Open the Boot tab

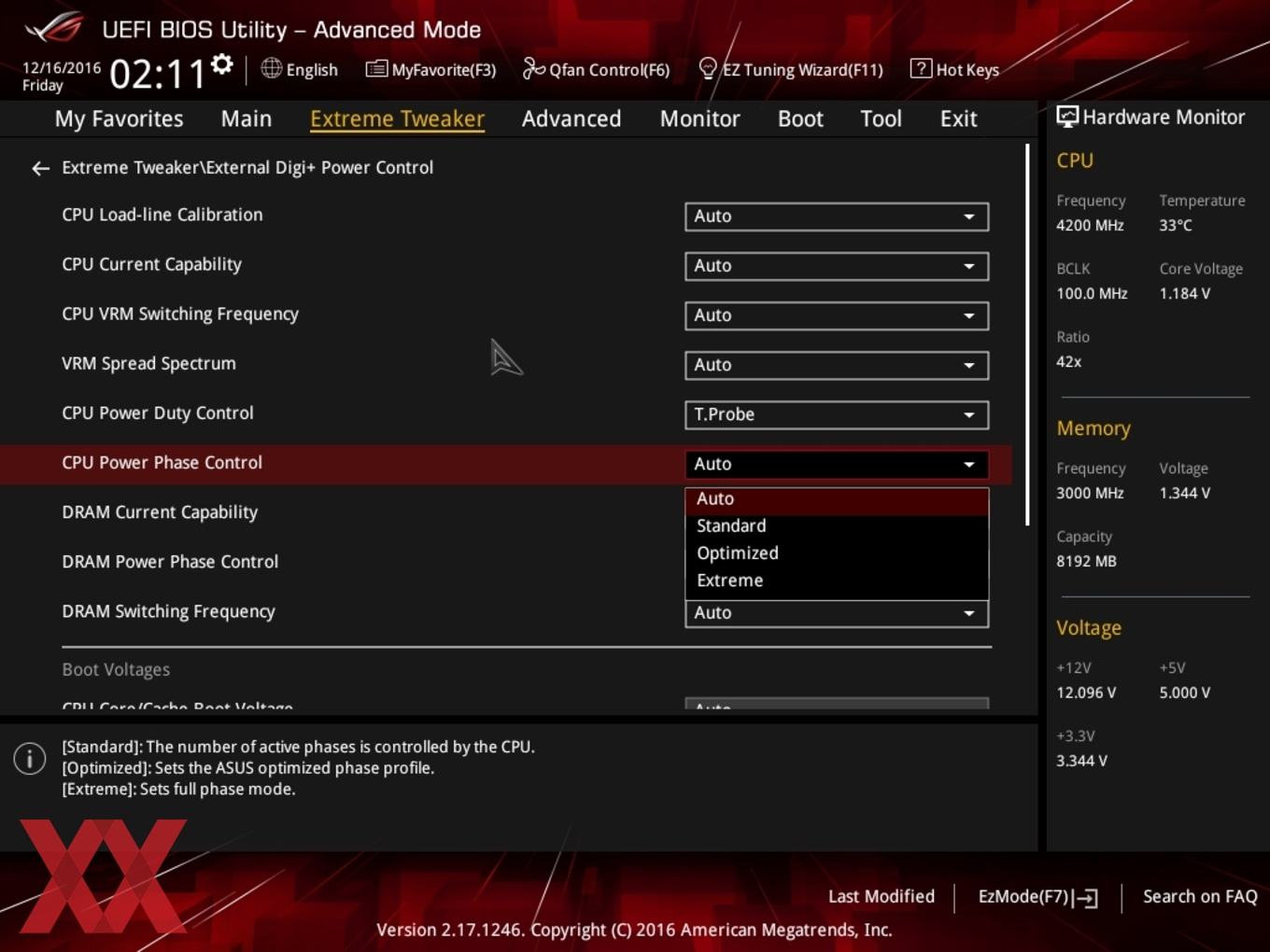tap(800, 119)
